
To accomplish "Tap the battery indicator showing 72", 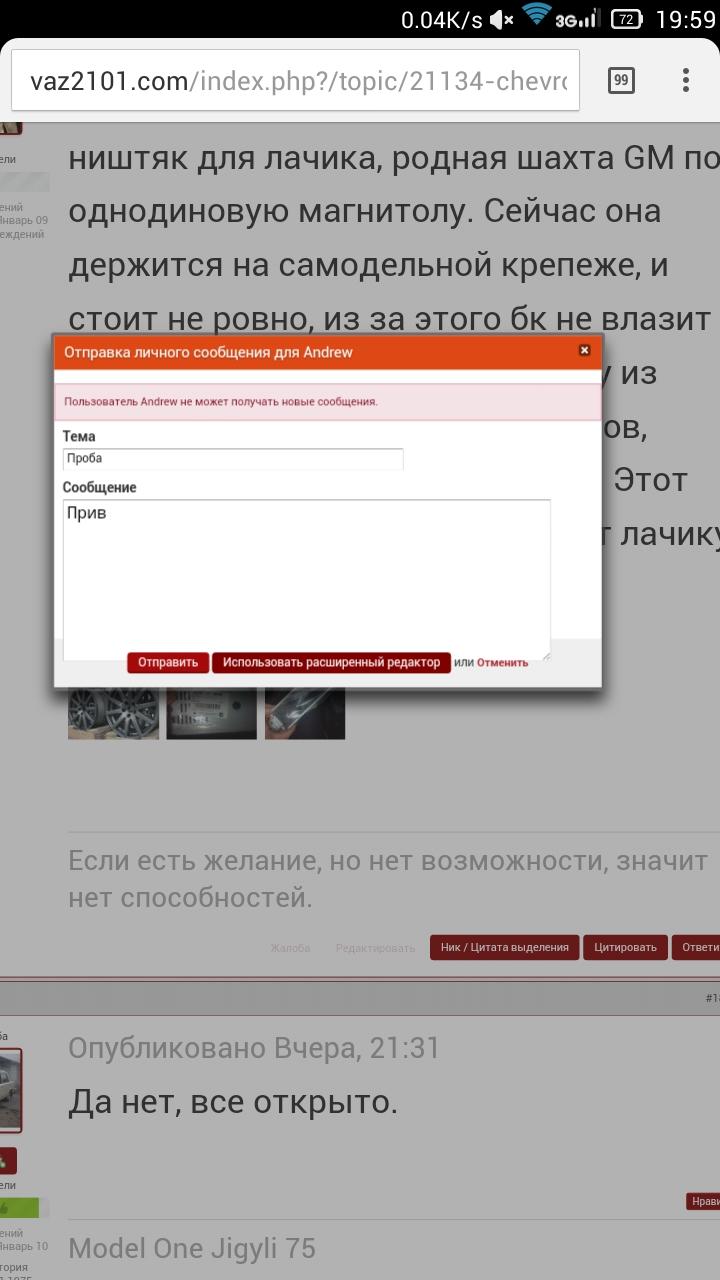I will (626, 19).
